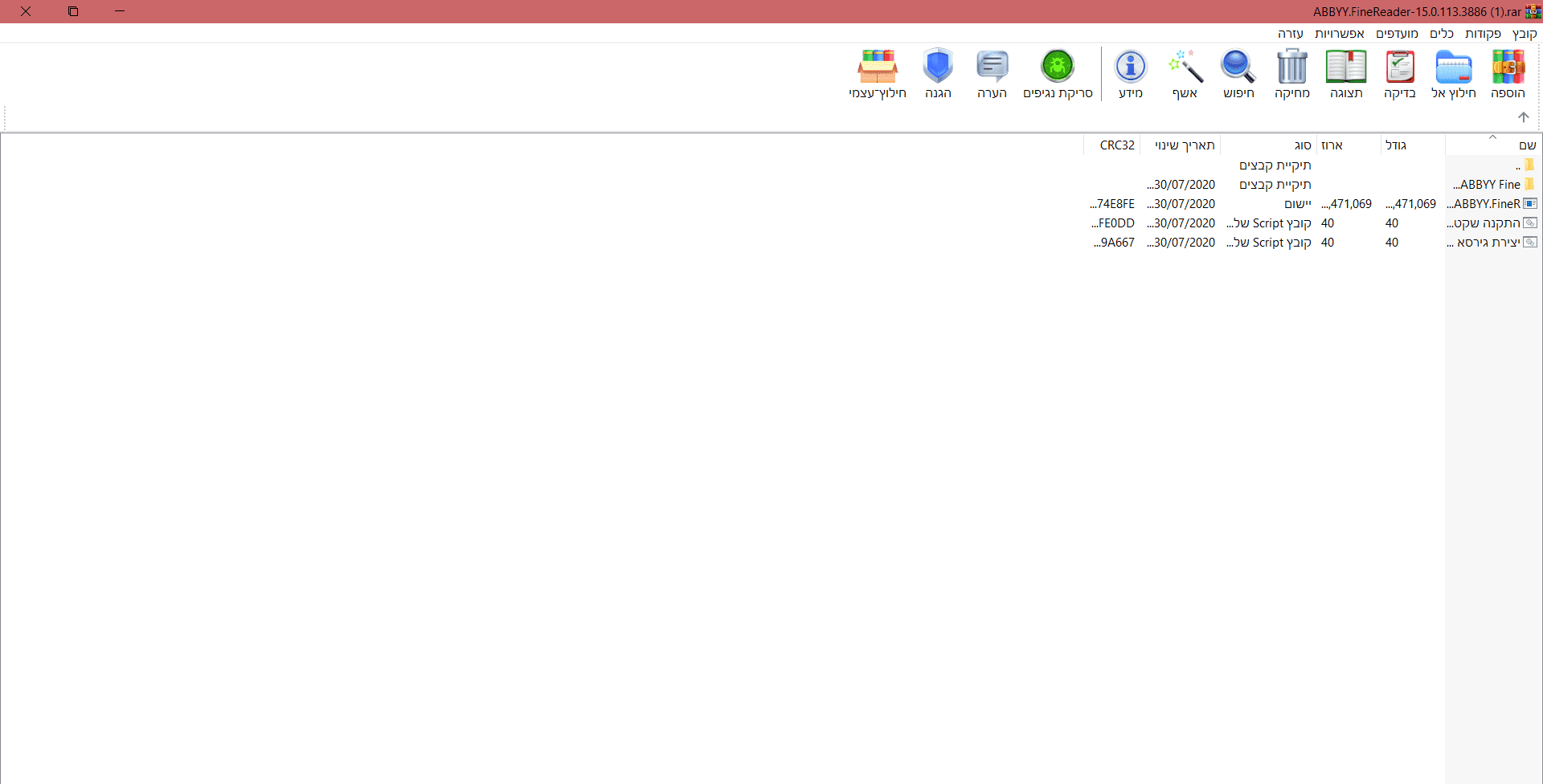Open the הערה (Comment) icon
1543x784 pixels.
992,74
